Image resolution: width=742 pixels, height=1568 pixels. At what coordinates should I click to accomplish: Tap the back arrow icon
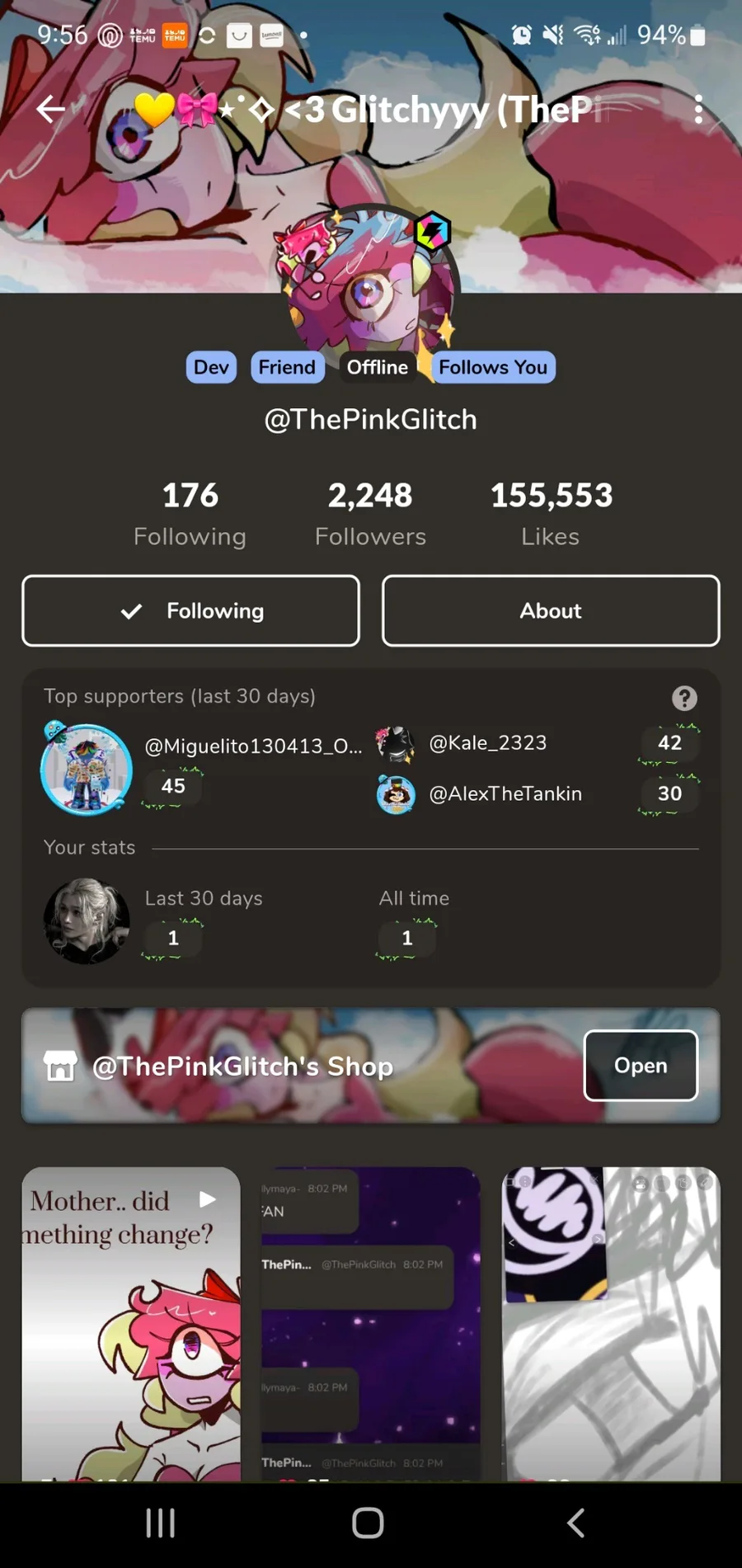tap(50, 109)
